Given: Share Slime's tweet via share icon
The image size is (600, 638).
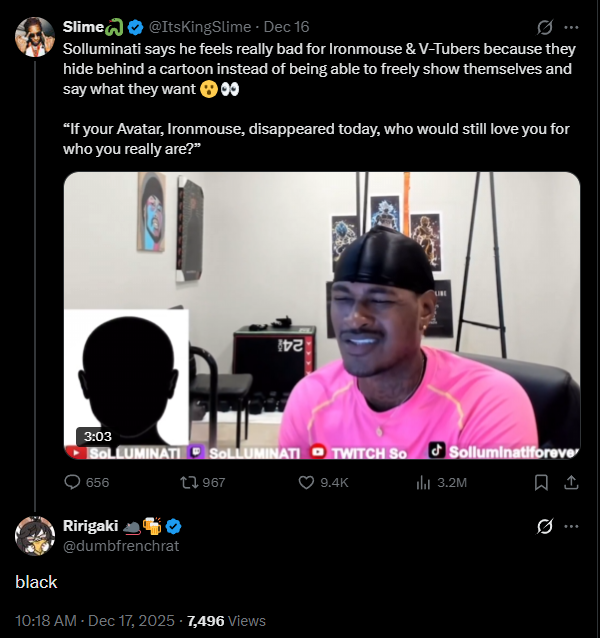Looking at the screenshot, I should click(571, 483).
